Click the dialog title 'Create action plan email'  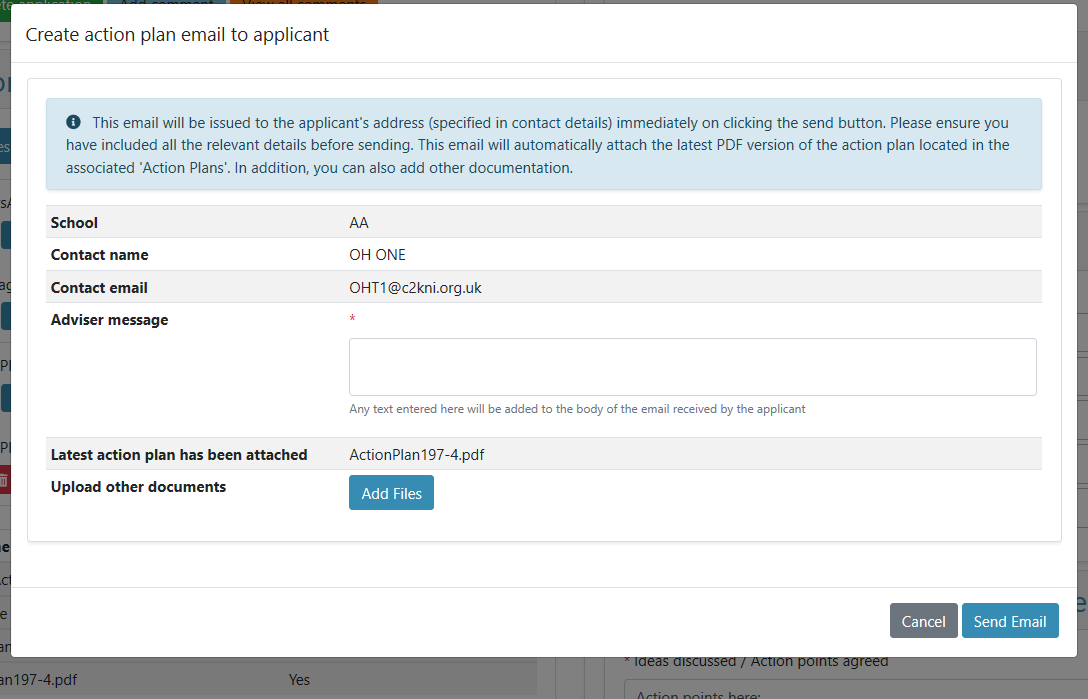(177, 34)
